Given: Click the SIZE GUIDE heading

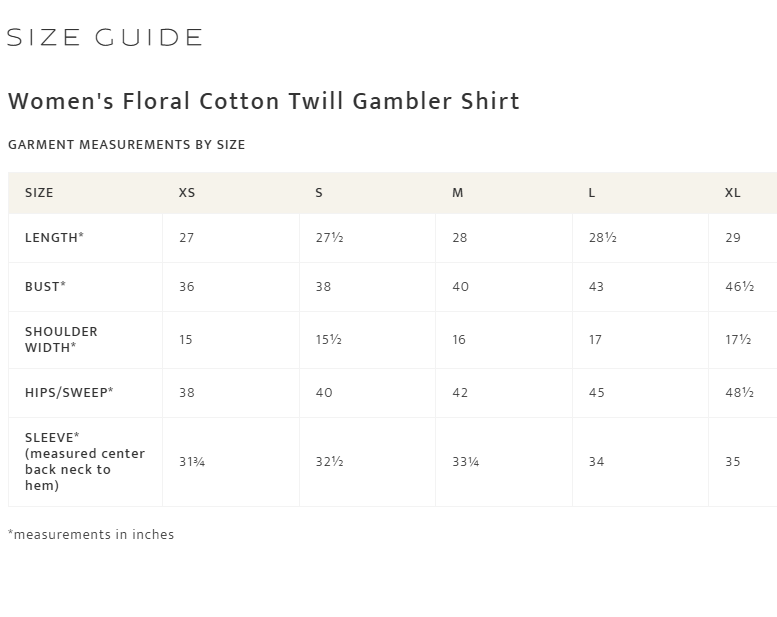Looking at the screenshot, I should pos(105,38).
